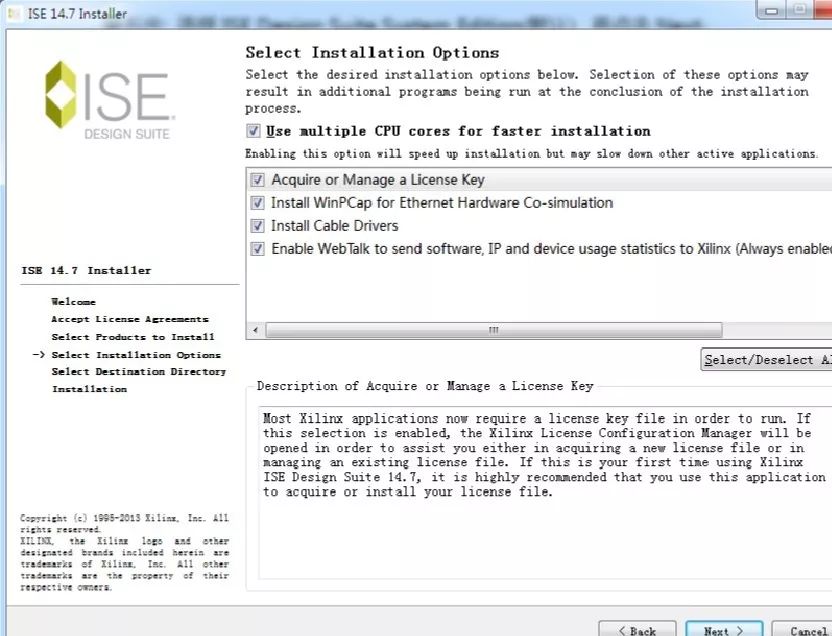Click the Select Installation Options step
Viewport: 832px width, 636px height.
(136, 355)
